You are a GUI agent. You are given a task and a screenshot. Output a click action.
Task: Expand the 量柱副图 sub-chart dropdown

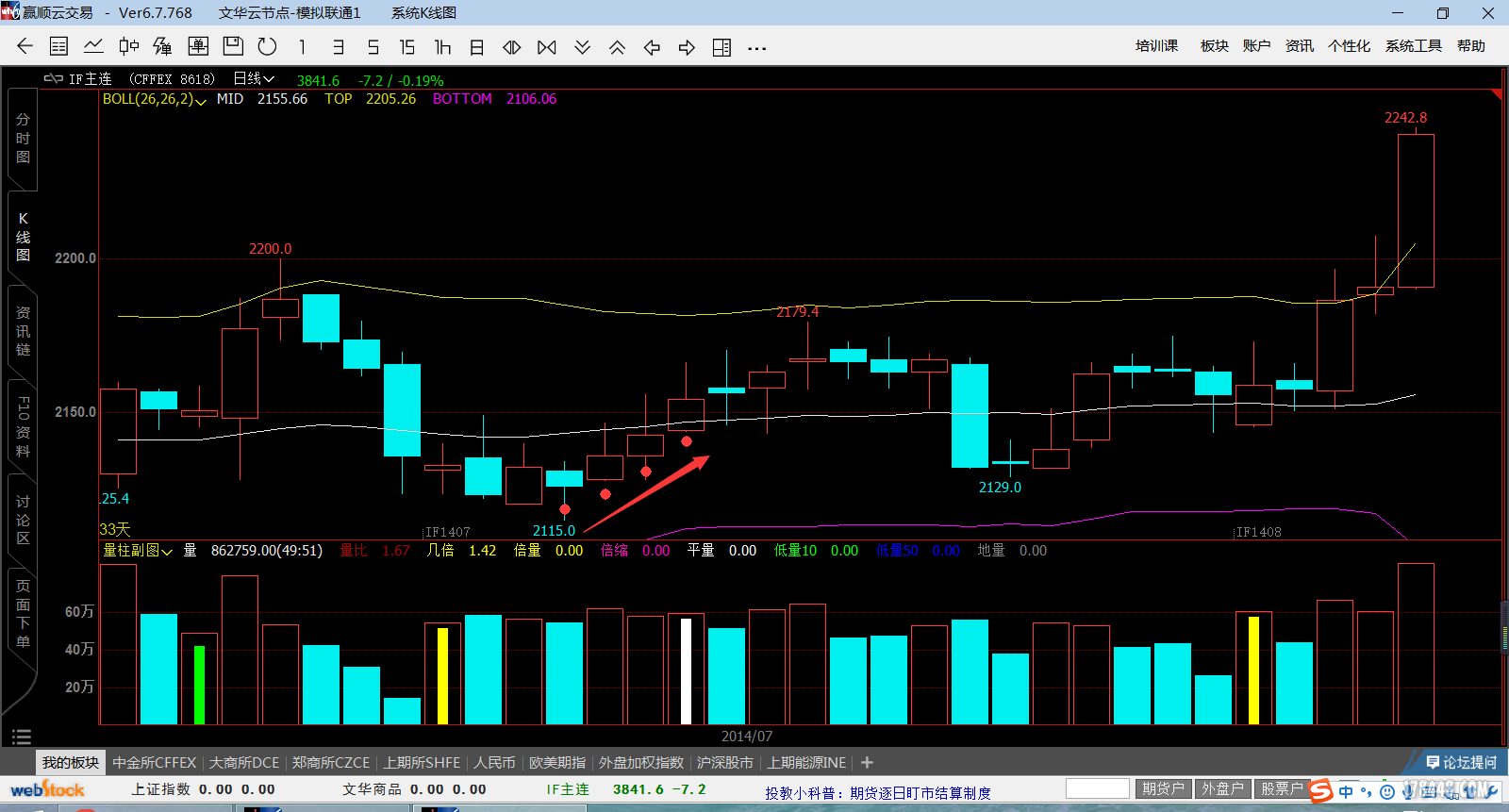tap(138, 551)
